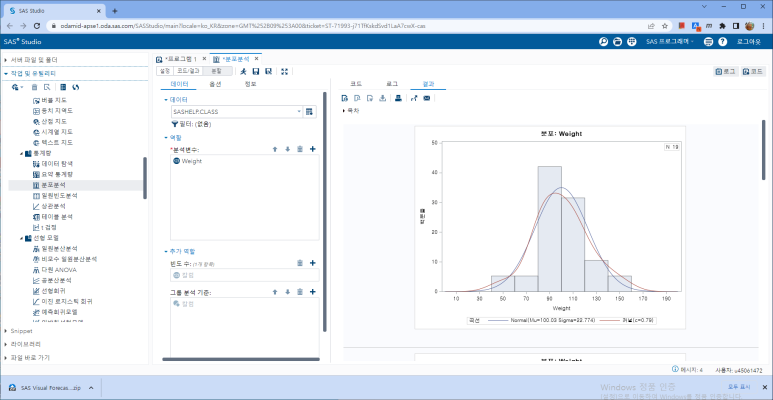Viewport: 773px width, 400px height.
Task: Switch to the 옵션 tab
Action: point(215,84)
